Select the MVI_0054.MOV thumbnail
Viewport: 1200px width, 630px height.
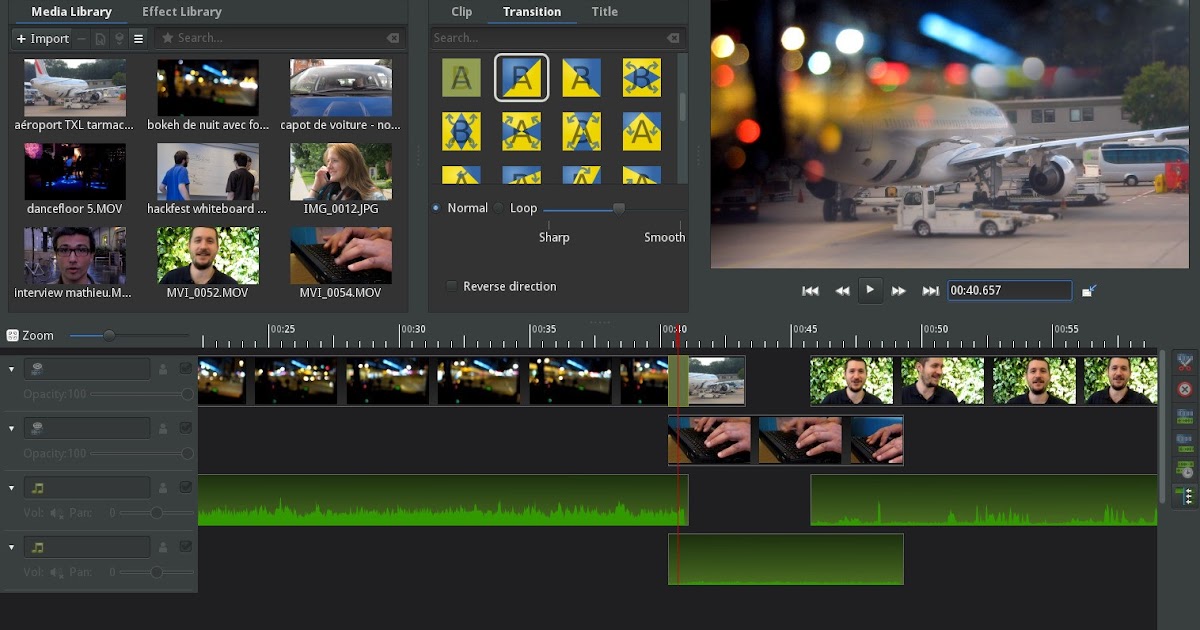(x=341, y=256)
